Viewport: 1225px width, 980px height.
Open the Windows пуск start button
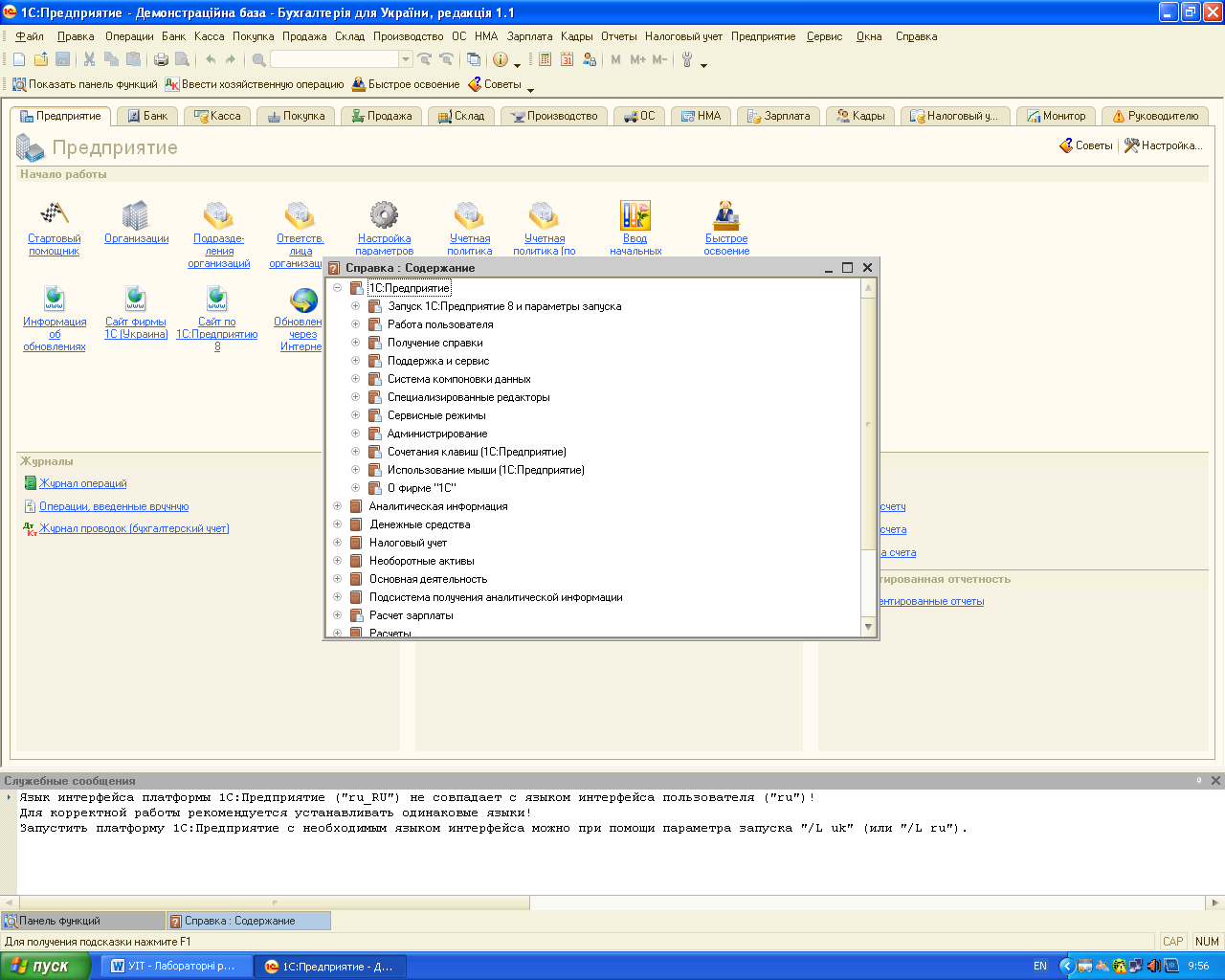click(x=44, y=966)
